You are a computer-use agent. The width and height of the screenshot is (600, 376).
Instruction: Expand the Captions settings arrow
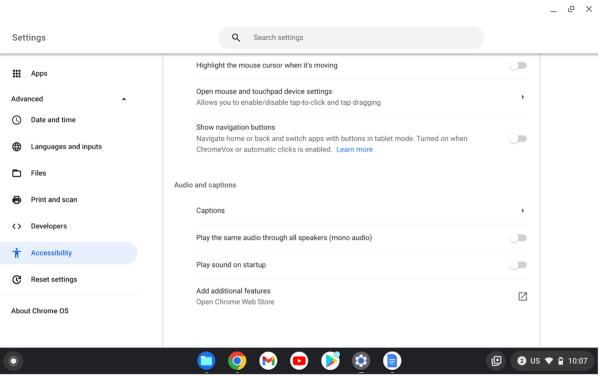pos(522,211)
